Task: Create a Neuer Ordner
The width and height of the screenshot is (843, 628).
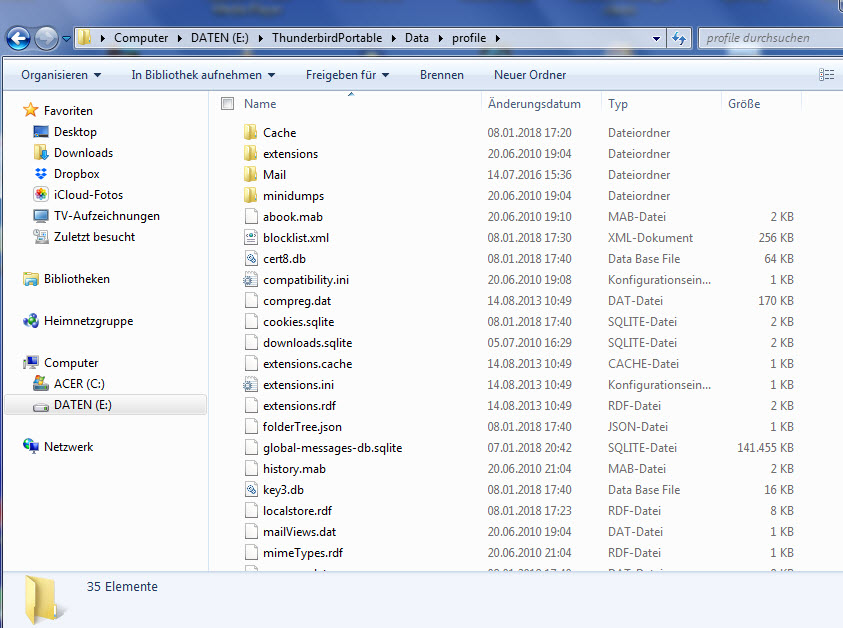Action: (x=530, y=75)
